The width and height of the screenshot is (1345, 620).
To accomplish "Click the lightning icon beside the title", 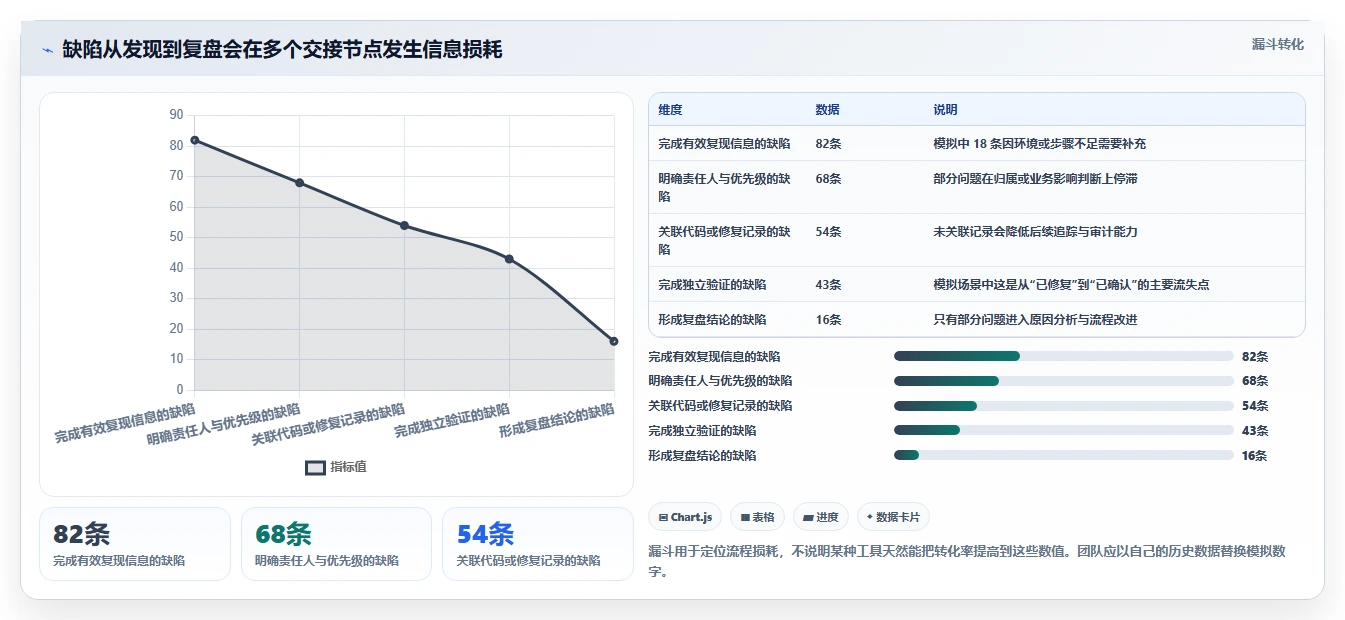I will coord(48,50).
